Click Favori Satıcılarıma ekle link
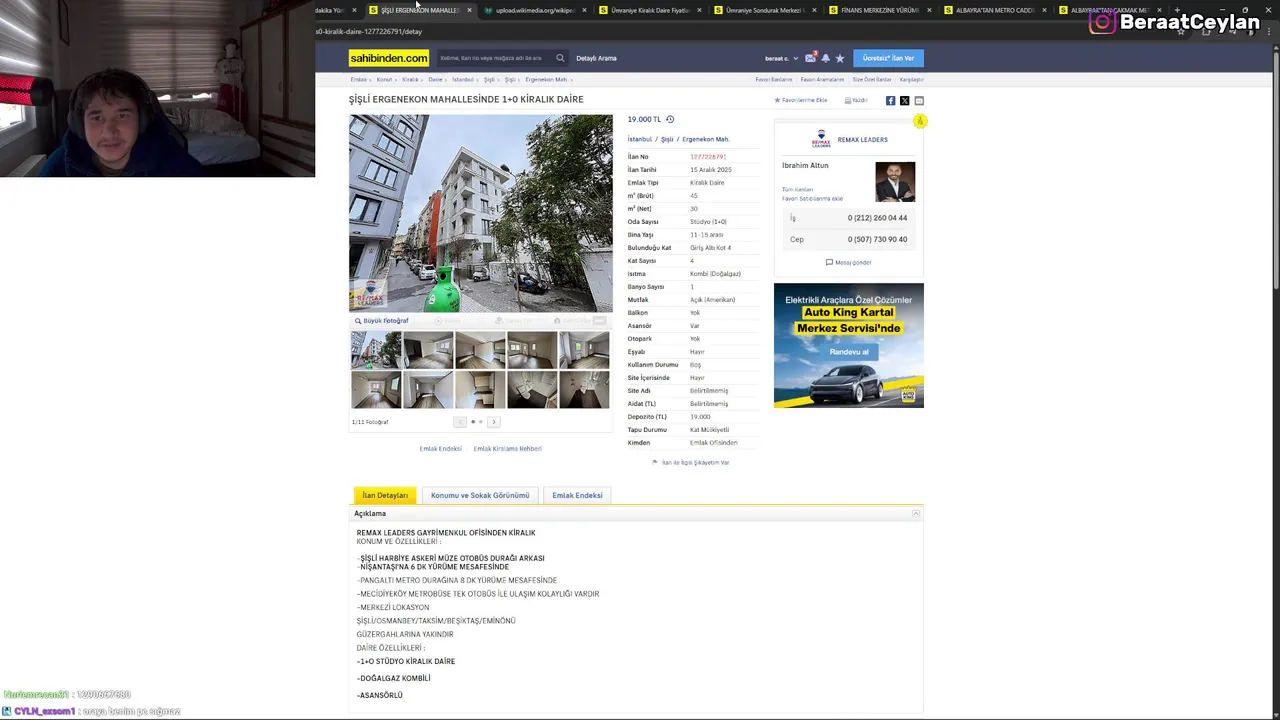The height and width of the screenshot is (720, 1280). point(812,198)
